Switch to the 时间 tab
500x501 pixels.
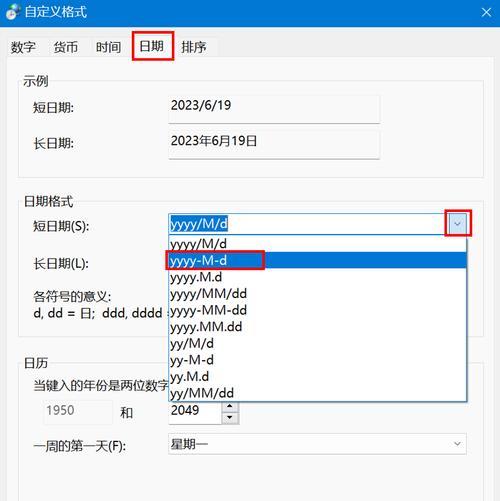(108, 47)
